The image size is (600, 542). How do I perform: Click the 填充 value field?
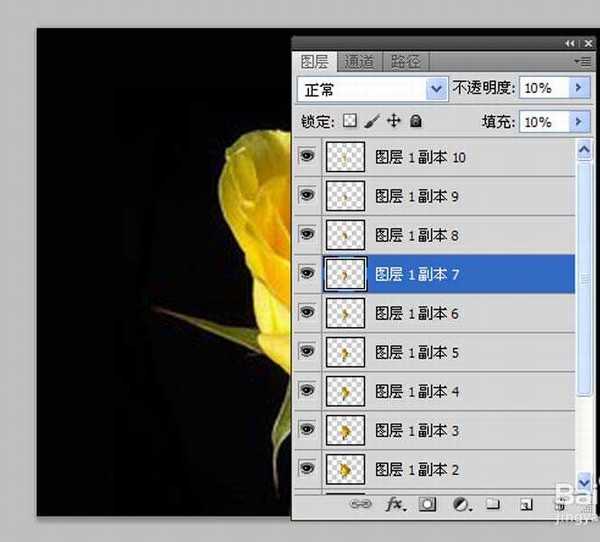pyautogui.click(x=545, y=122)
